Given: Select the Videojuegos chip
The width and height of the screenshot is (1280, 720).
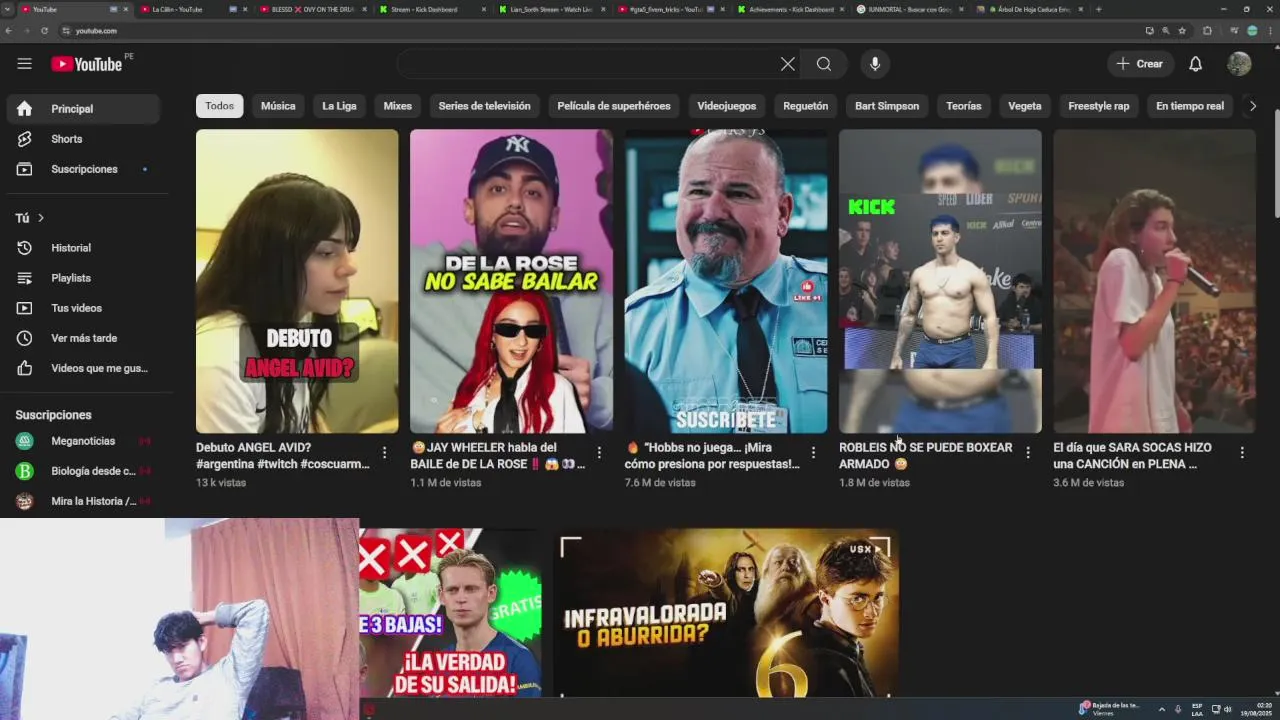Looking at the screenshot, I should [727, 106].
